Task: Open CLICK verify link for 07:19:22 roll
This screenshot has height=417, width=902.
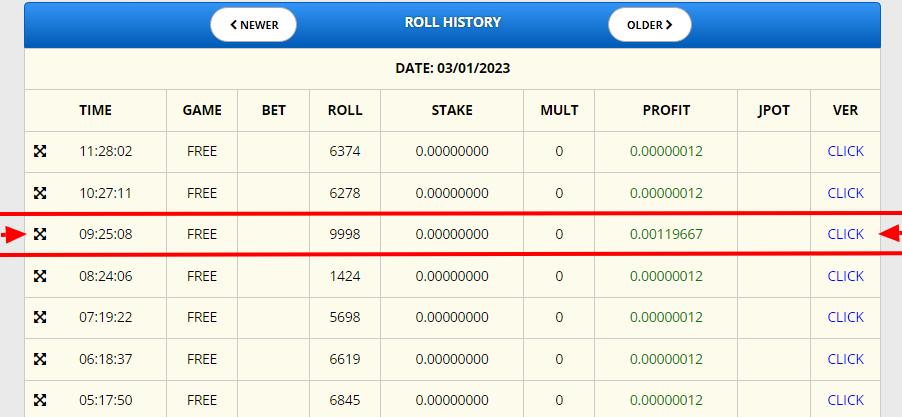Action: [x=845, y=317]
